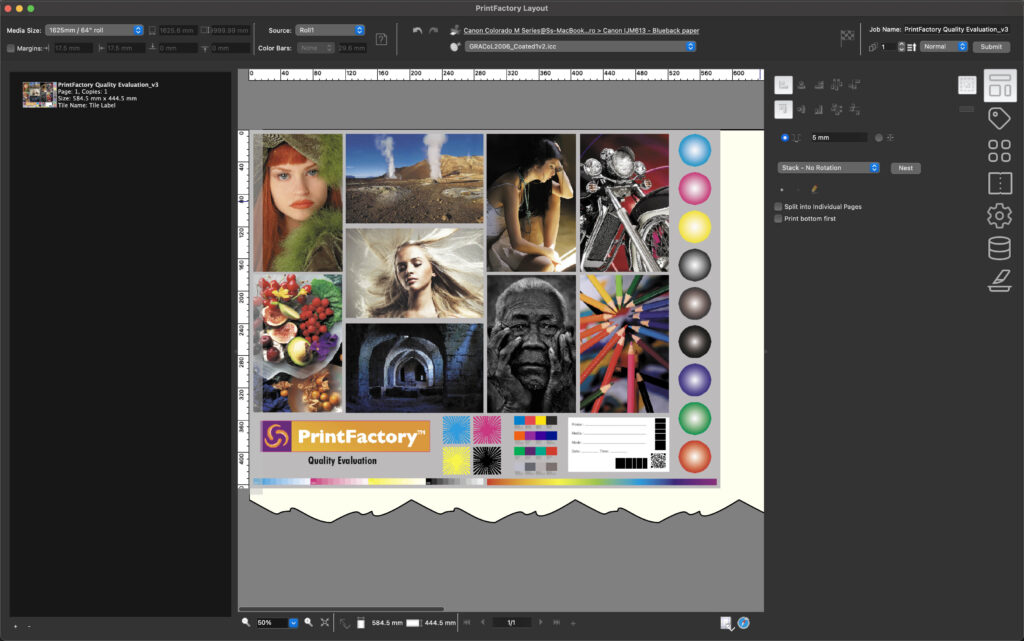
Task: Open the Stack - No Rotation dropdown
Action: click(x=827, y=167)
